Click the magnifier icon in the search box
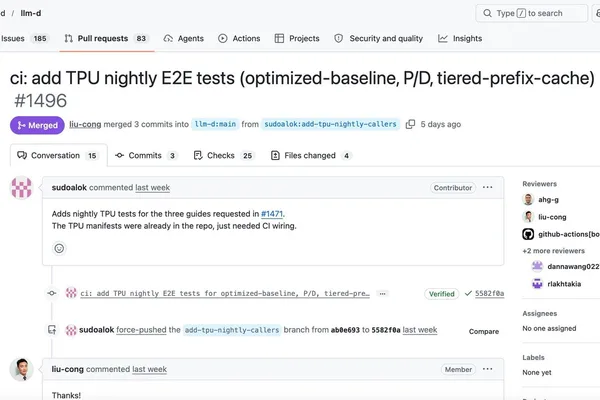Image resolution: width=600 pixels, height=400 pixels. 487,13
